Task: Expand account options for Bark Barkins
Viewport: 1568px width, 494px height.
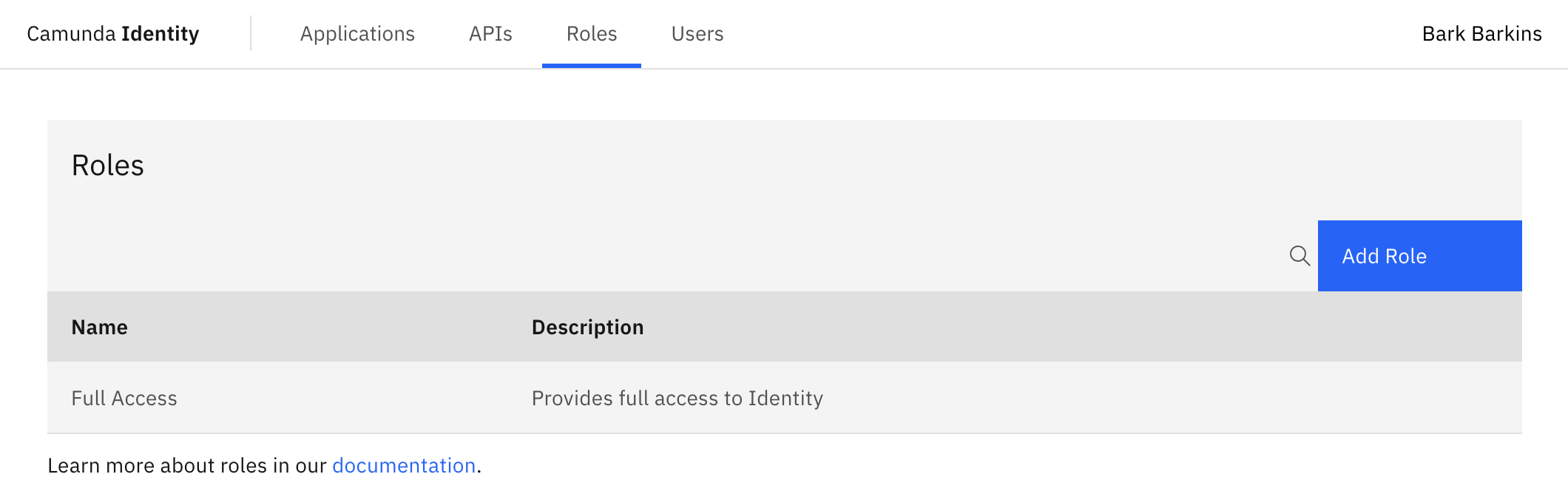Action: (1482, 33)
